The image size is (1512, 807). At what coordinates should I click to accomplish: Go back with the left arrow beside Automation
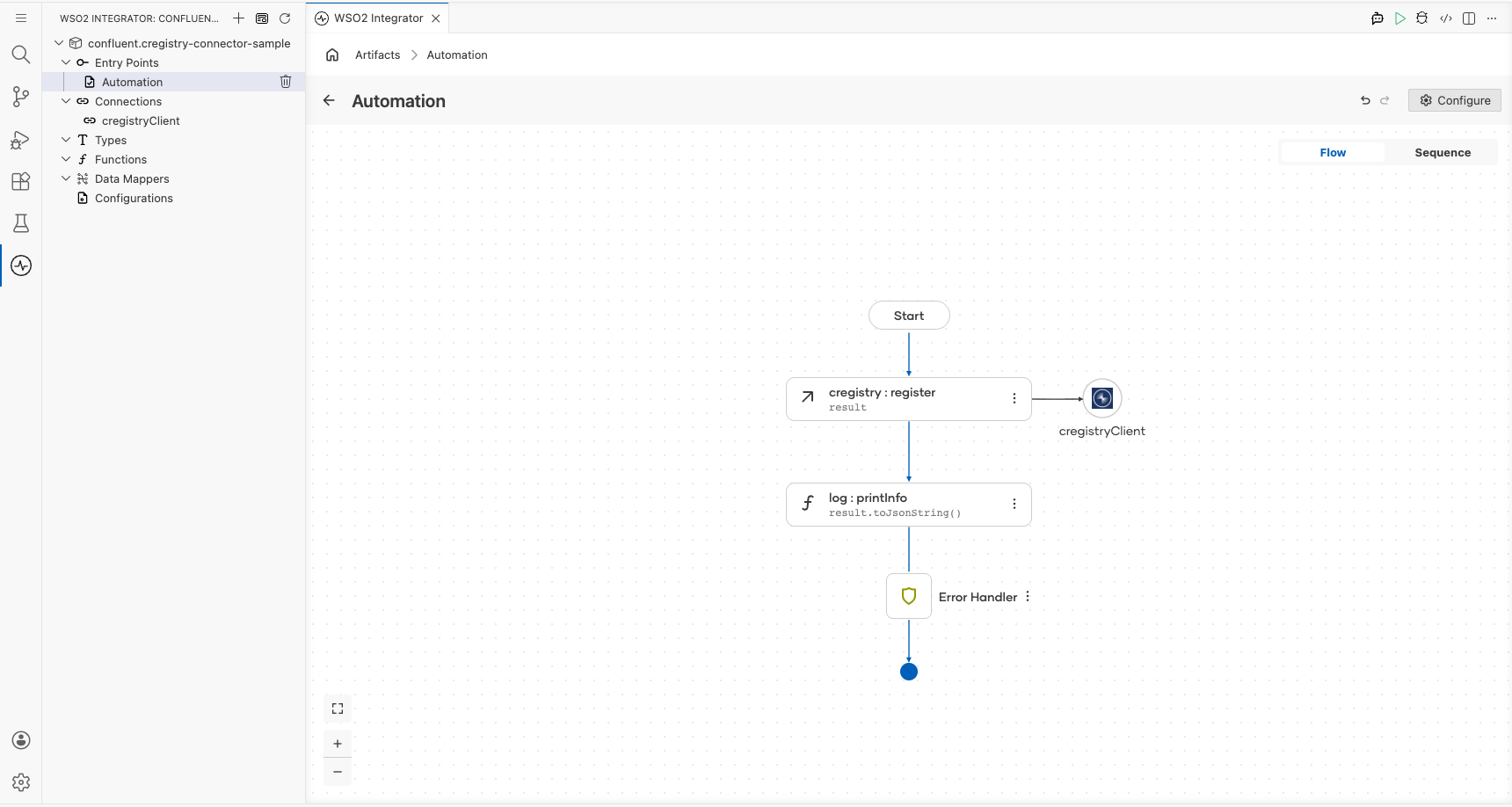[329, 100]
